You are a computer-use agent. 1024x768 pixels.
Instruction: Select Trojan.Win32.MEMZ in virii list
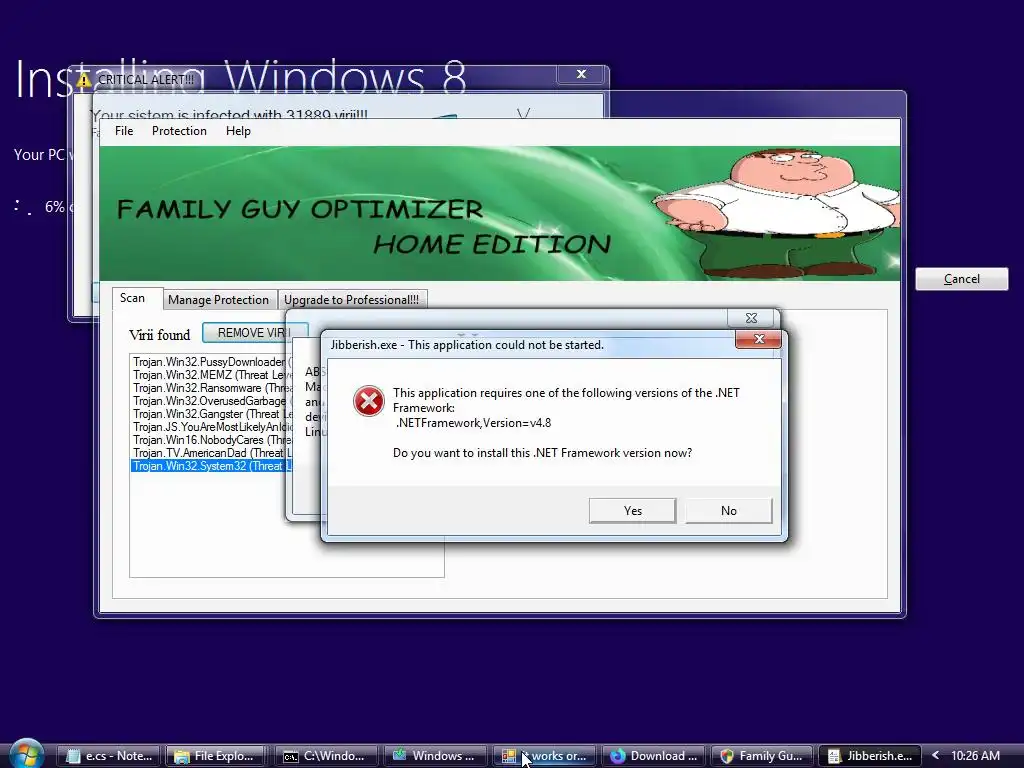tap(211, 375)
